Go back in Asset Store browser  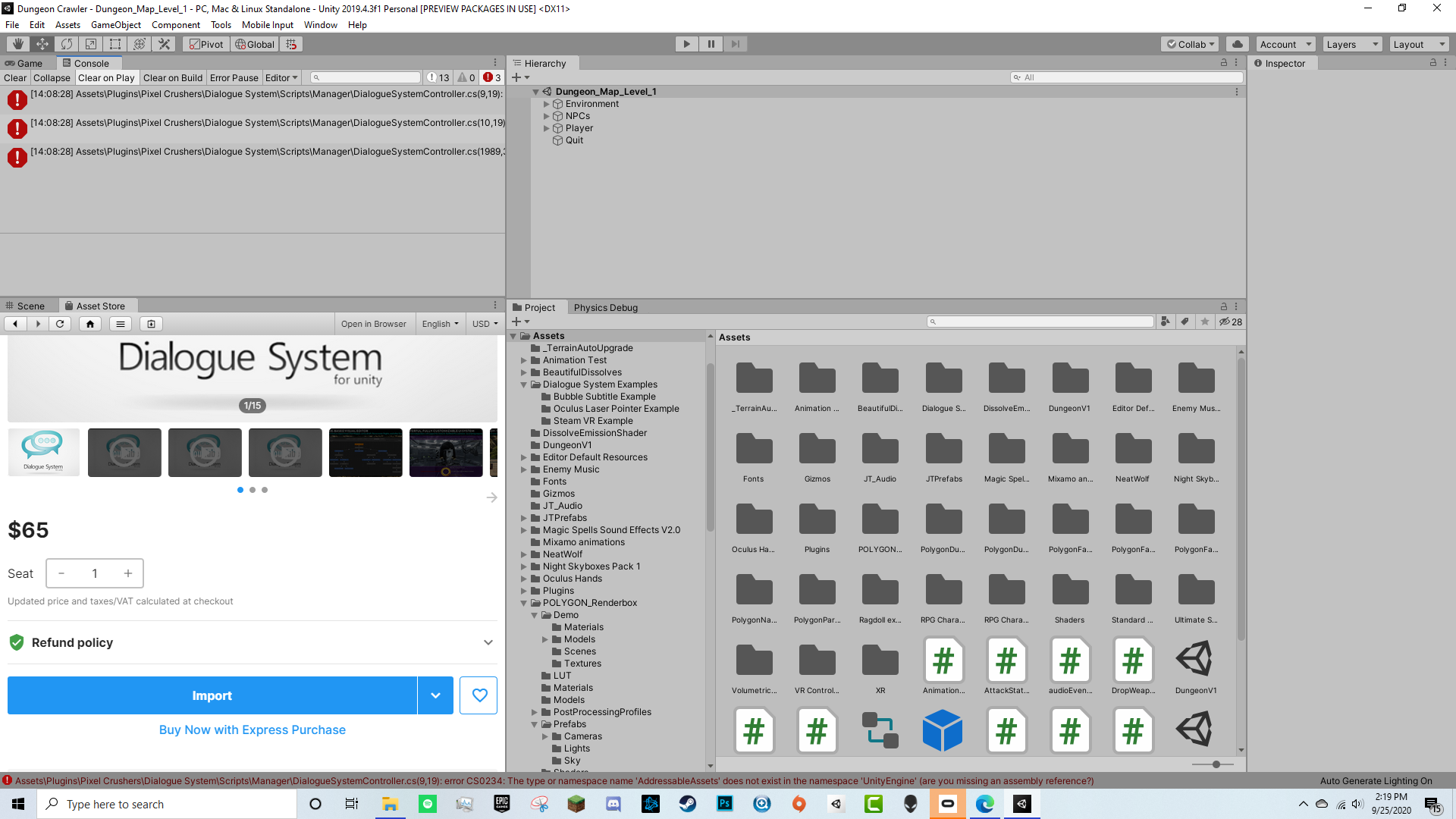pos(14,324)
